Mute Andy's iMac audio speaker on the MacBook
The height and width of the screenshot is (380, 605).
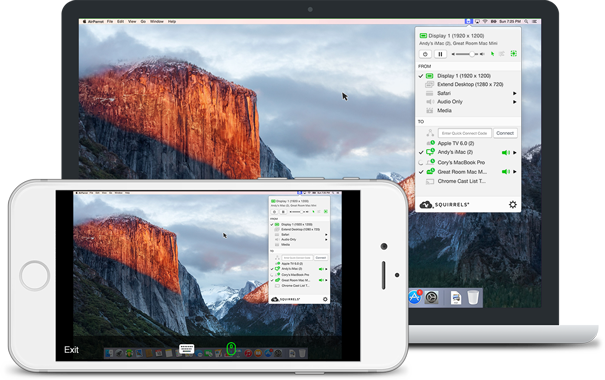pos(505,152)
